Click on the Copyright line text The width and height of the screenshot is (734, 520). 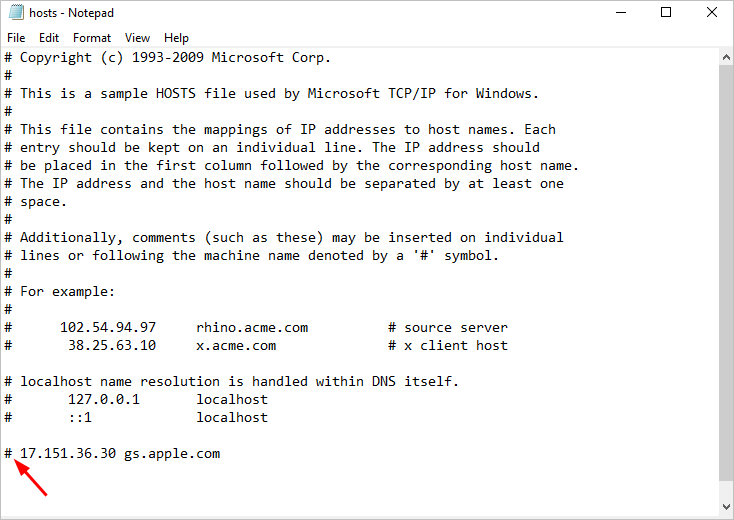(168, 58)
